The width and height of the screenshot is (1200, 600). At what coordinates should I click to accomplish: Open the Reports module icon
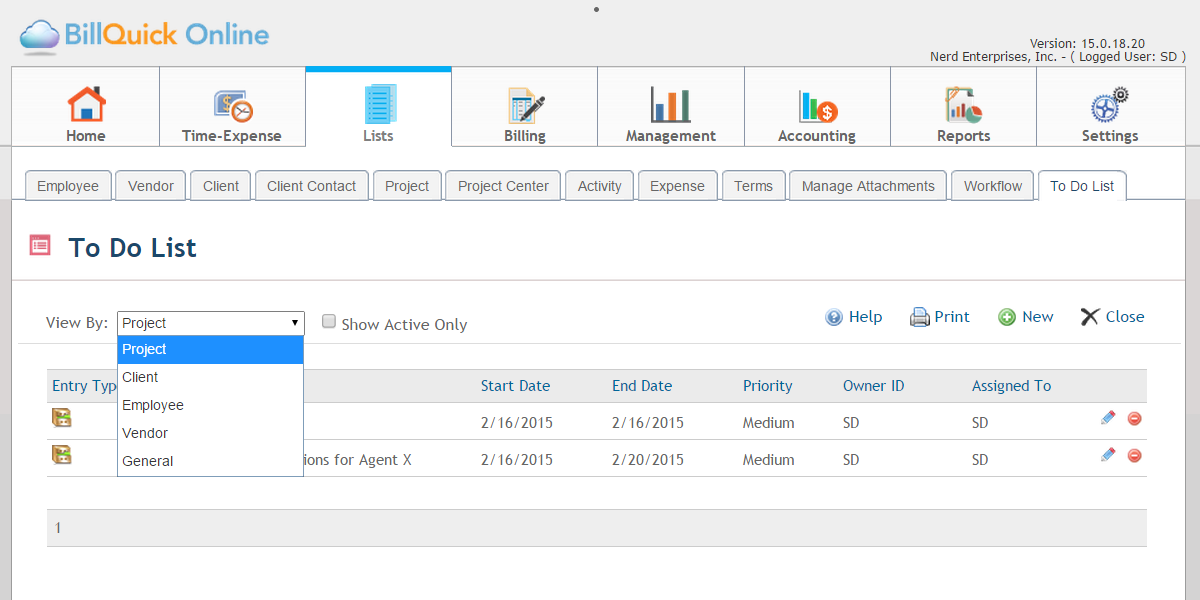(963, 105)
